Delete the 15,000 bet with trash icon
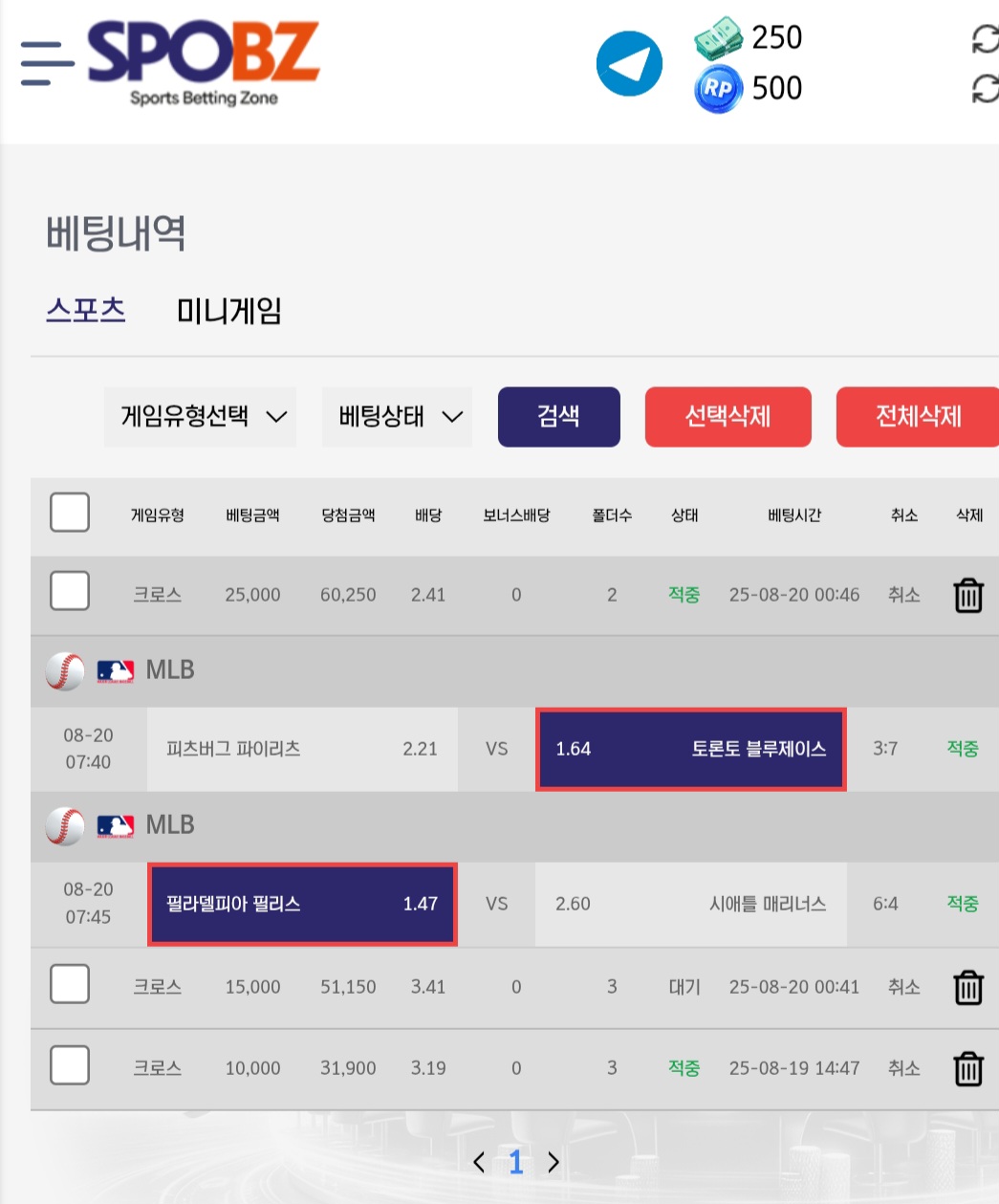This screenshot has width=999, height=1204. [x=968, y=987]
